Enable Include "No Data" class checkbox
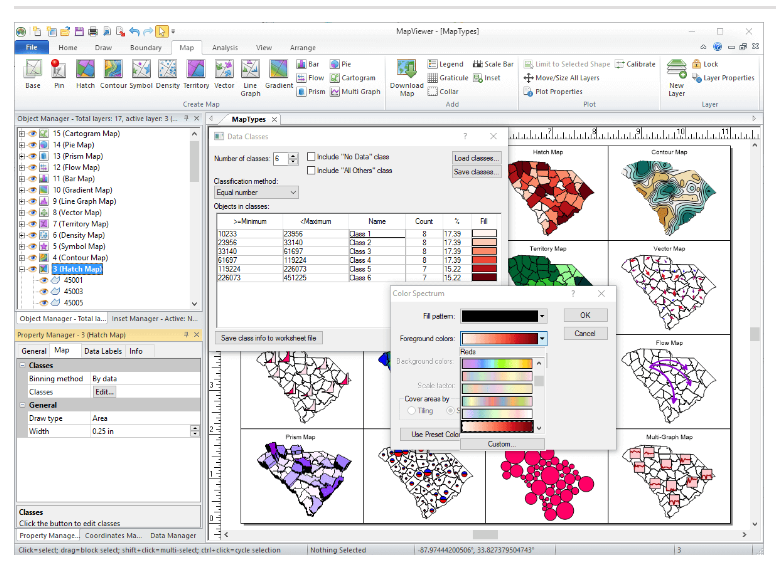Viewport: 776px width, 562px height. 311,157
